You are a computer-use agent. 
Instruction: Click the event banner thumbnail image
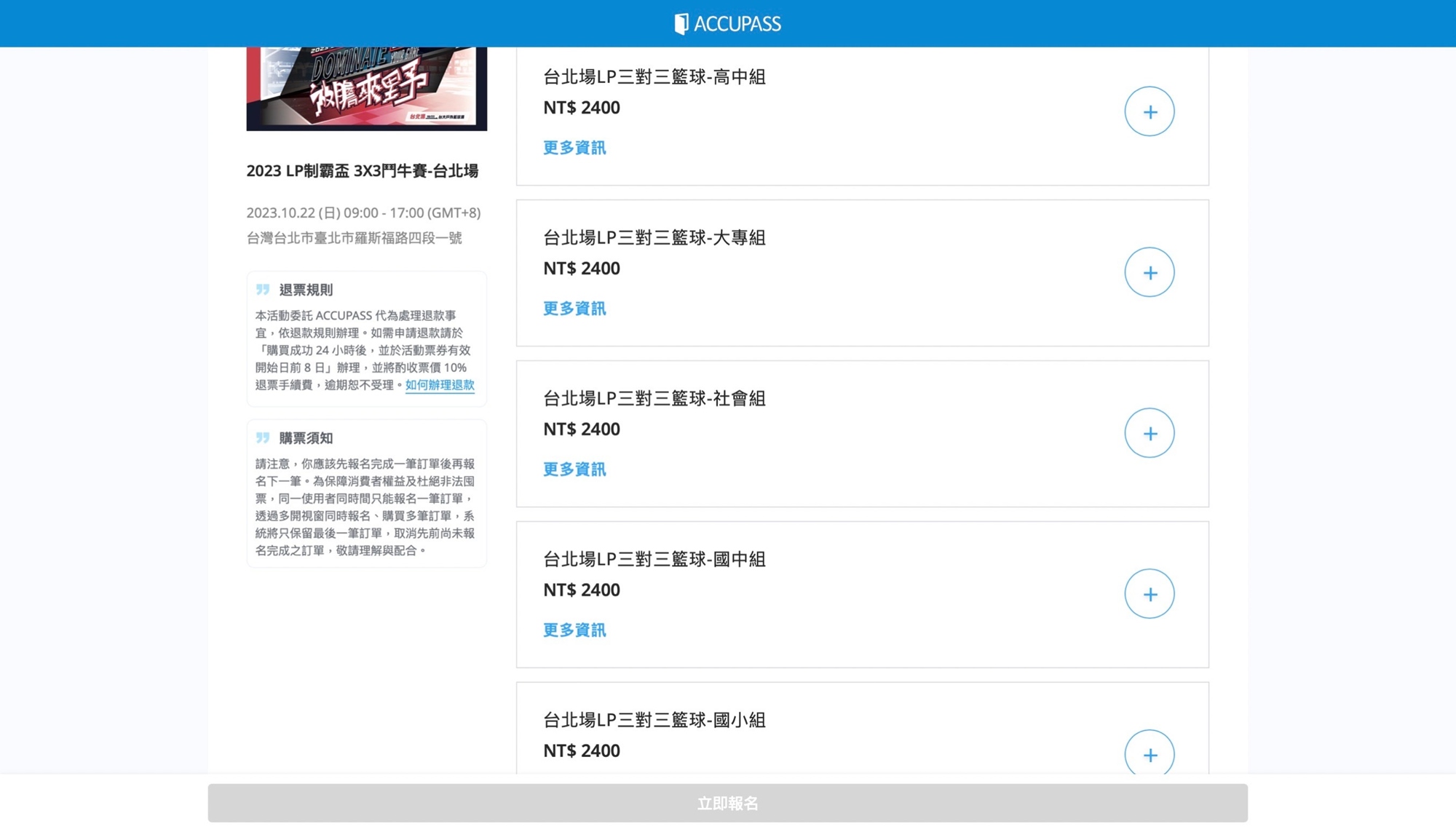(x=366, y=89)
